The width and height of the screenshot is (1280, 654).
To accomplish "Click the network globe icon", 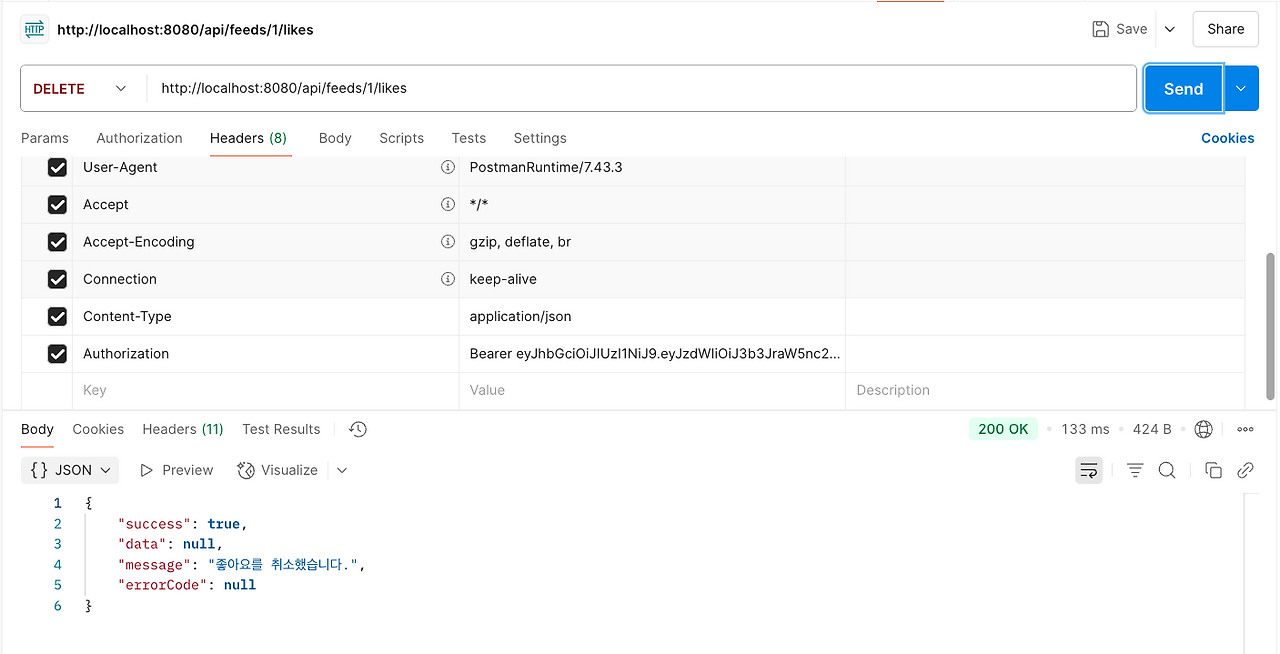I will coord(1204,429).
